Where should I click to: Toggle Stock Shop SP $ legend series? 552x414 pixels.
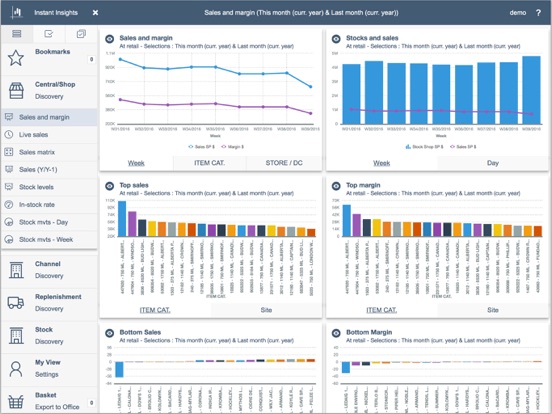(x=424, y=147)
